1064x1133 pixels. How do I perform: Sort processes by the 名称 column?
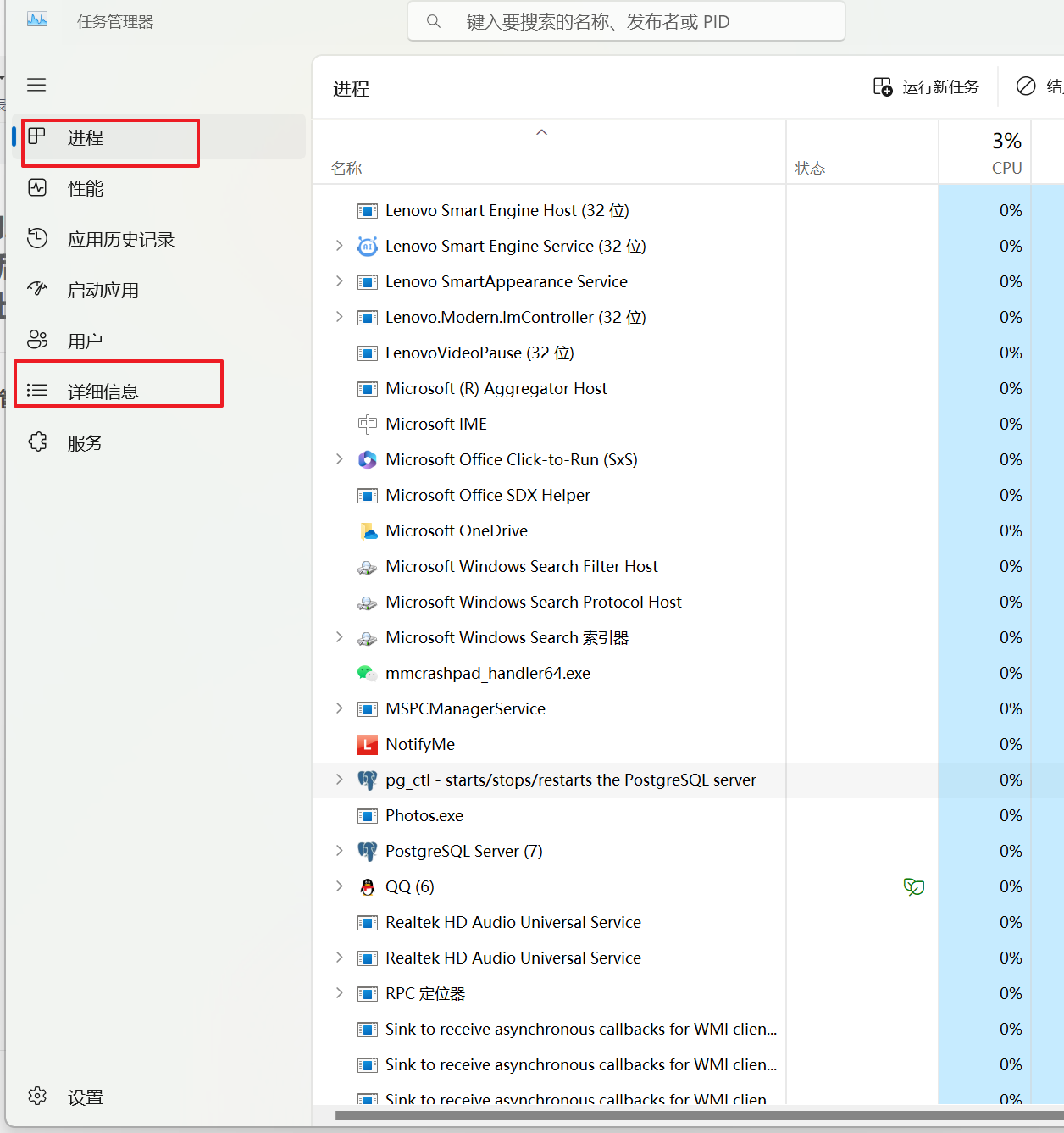tap(347, 168)
